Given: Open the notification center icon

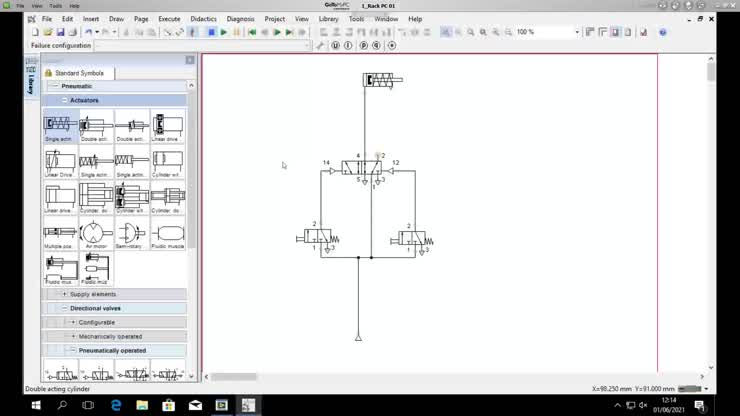Looking at the screenshot, I should coord(700,405).
